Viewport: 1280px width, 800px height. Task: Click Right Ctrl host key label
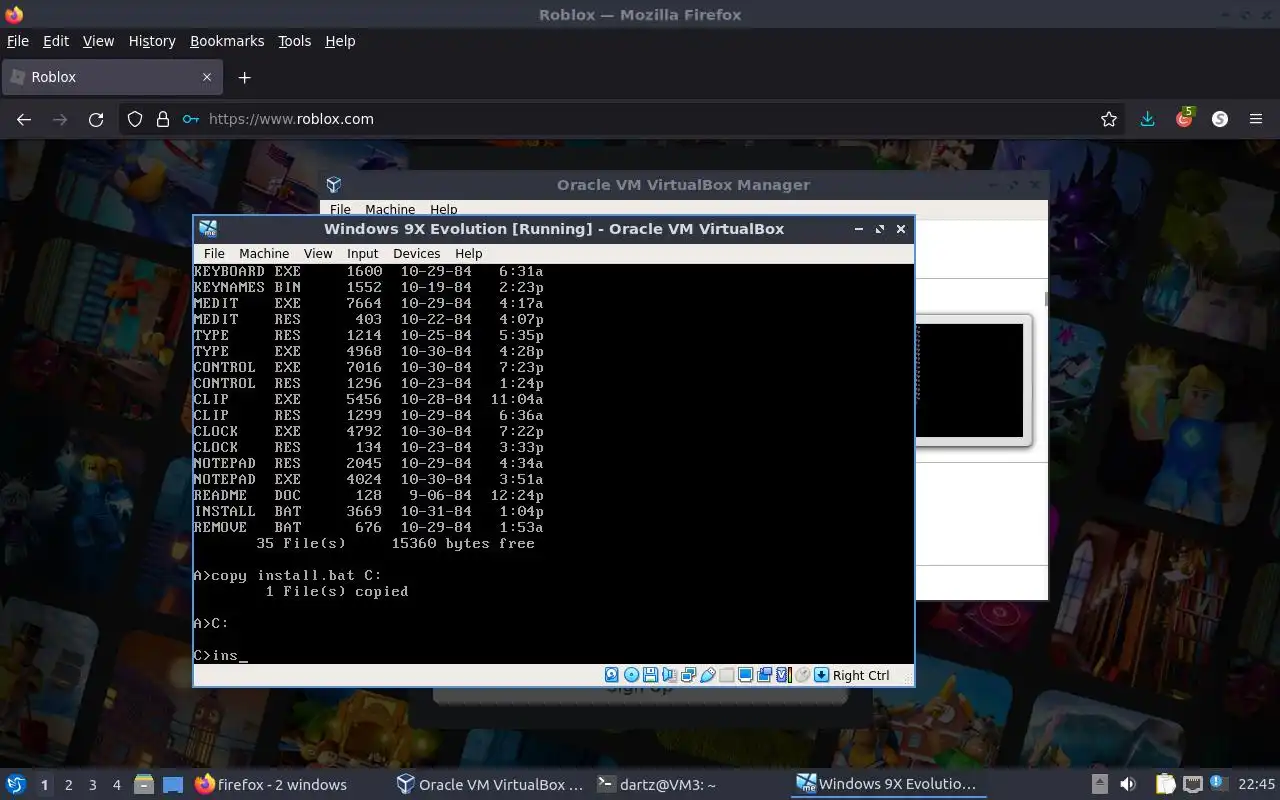pyautogui.click(x=861, y=675)
